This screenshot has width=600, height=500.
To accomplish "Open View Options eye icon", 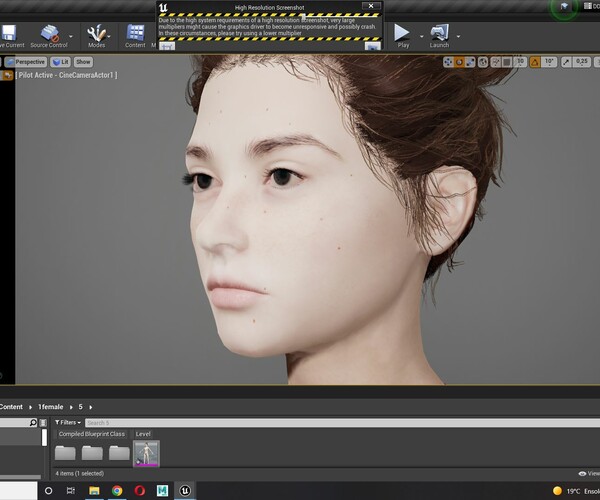I will tap(582, 474).
